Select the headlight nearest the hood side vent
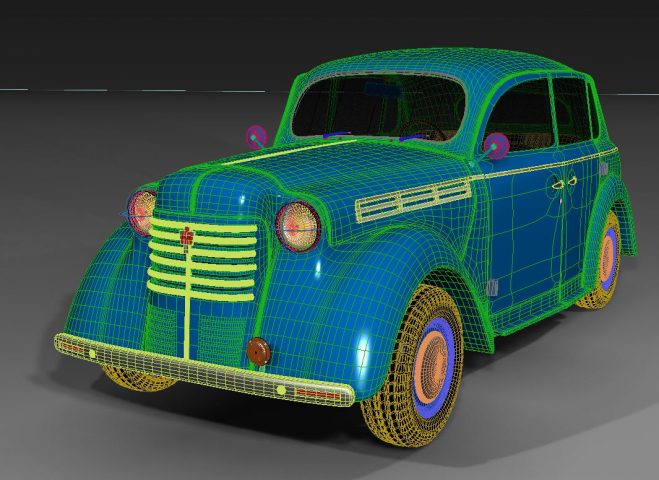 click(x=298, y=227)
